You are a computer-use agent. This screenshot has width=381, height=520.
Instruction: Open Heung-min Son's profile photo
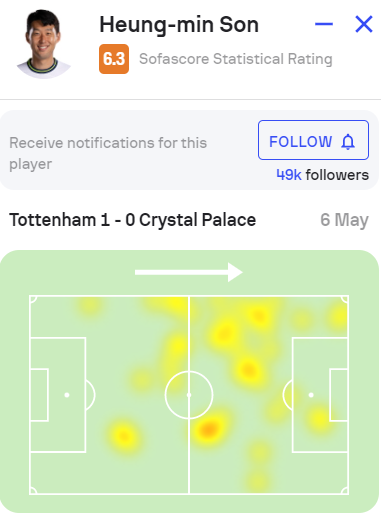(x=44, y=44)
